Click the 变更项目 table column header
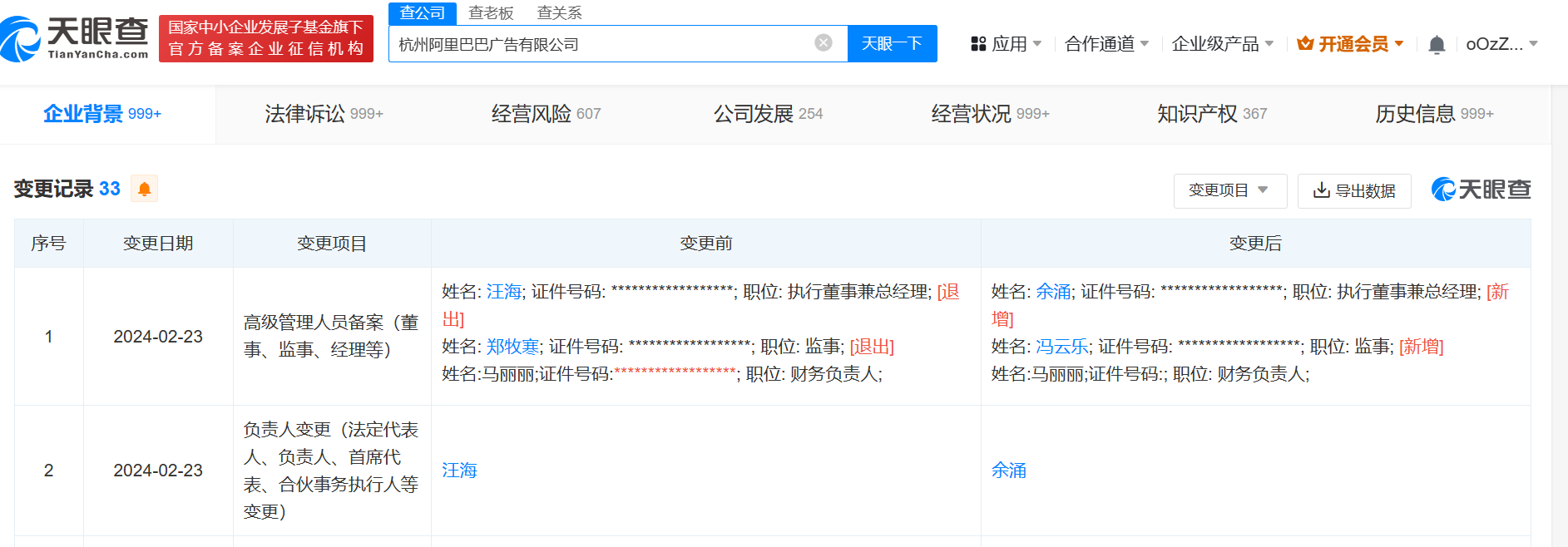 332,244
